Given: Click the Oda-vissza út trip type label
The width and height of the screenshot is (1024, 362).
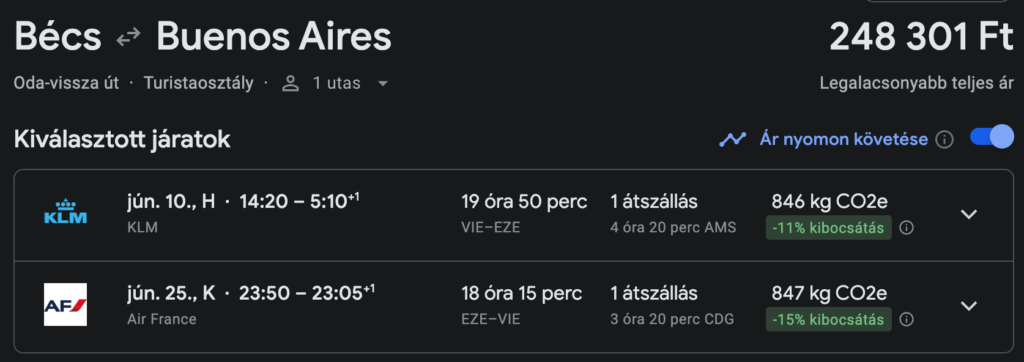Looking at the screenshot, I should [67, 84].
